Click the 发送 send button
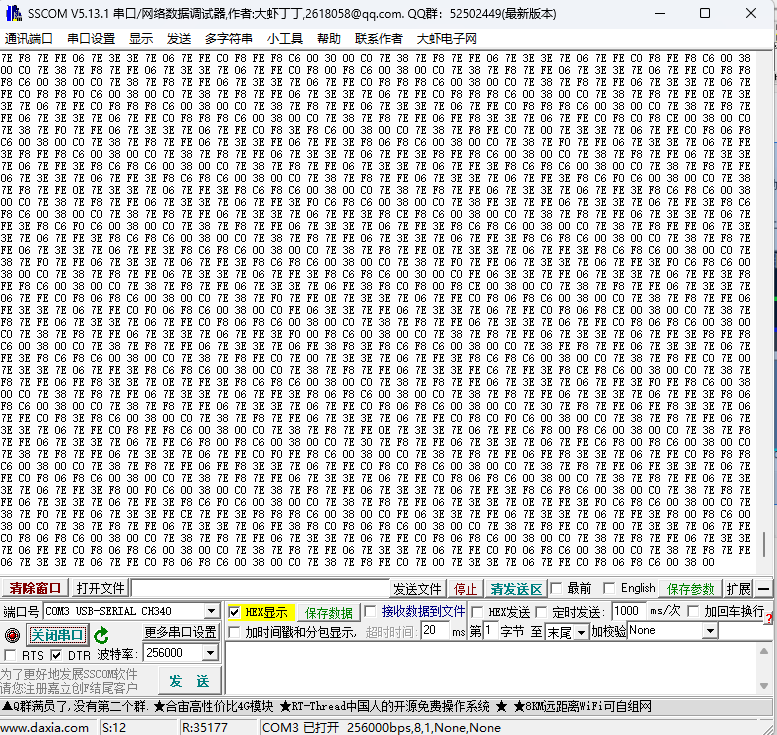The image size is (777, 735). (x=189, y=681)
